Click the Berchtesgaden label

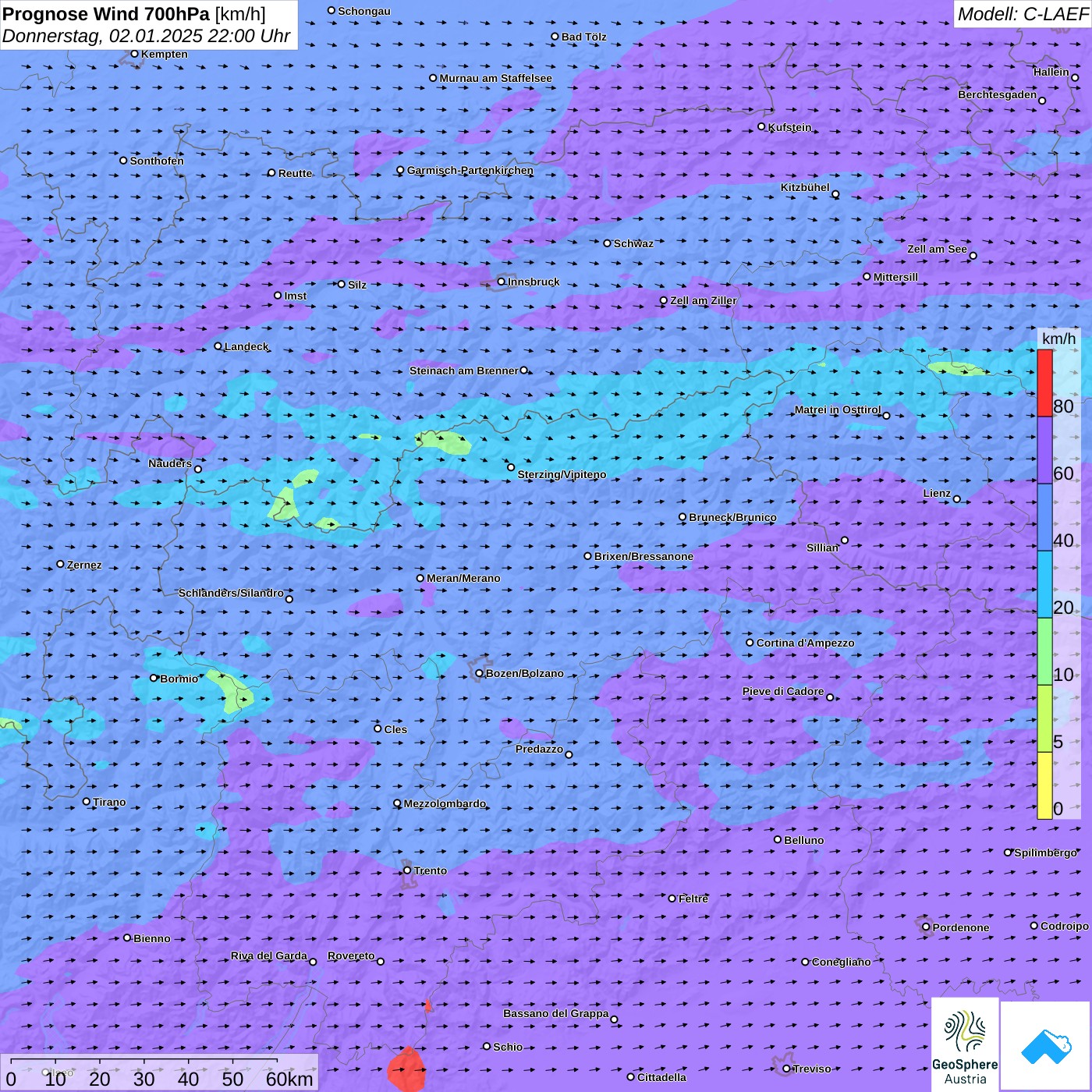997,94
